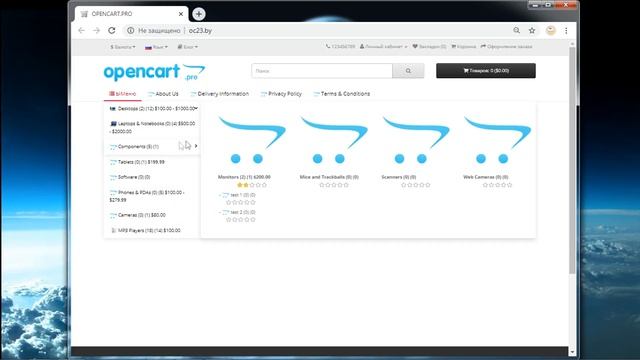Click the Laptops & Notebooks category icon

(113, 123)
